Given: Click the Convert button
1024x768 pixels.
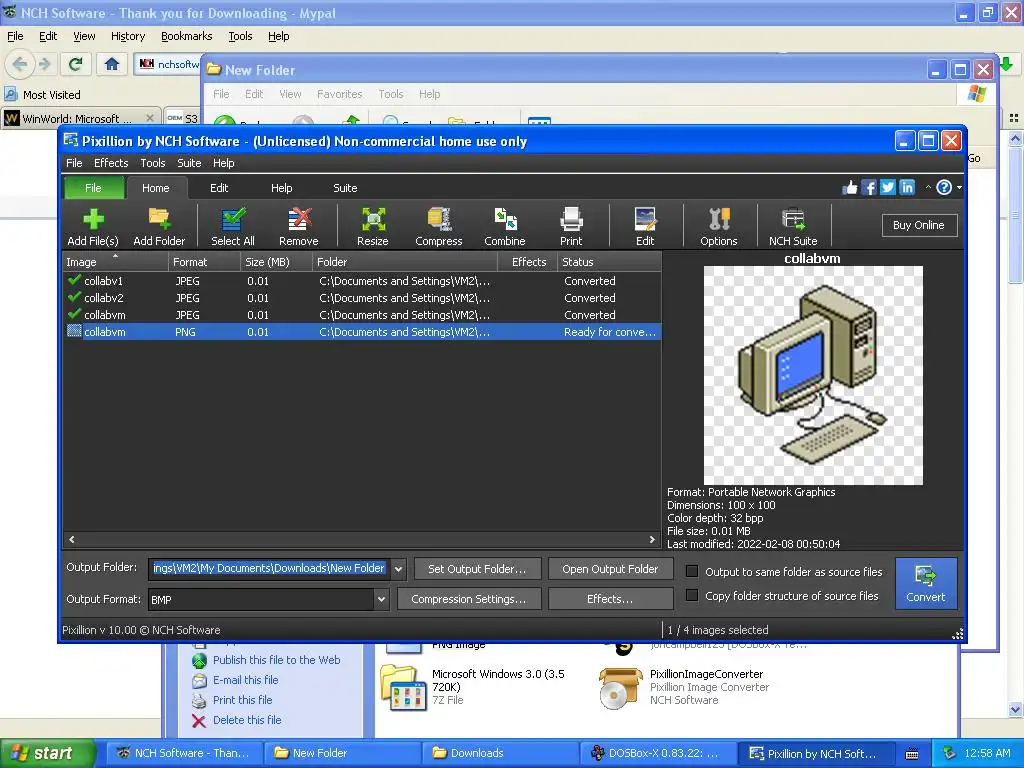Looking at the screenshot, I should tap(925, 583).
